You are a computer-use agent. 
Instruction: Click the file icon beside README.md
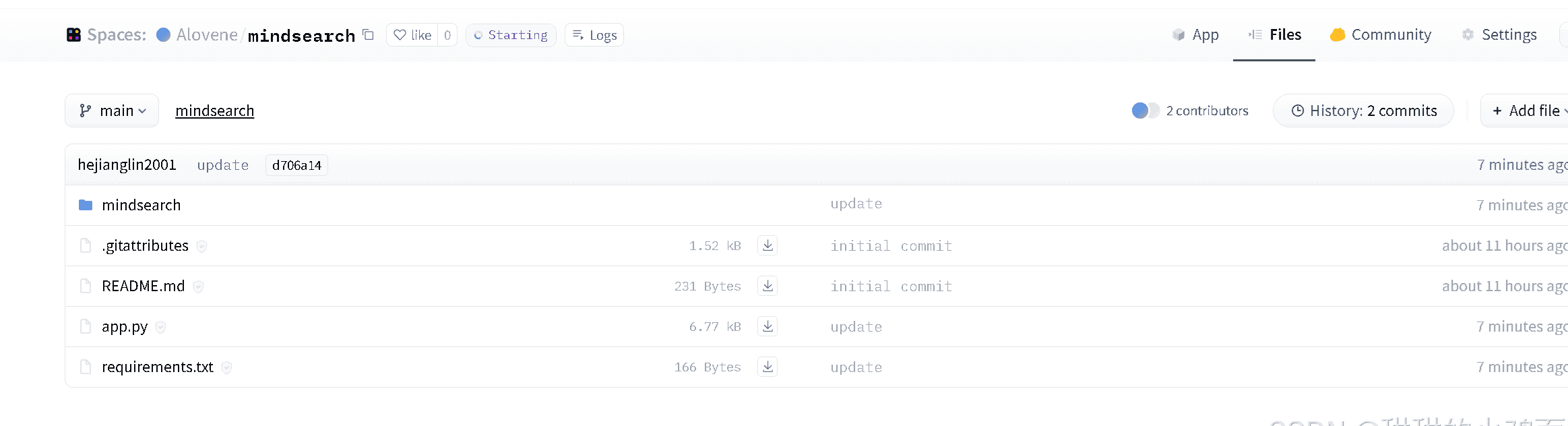click(86, 286)
